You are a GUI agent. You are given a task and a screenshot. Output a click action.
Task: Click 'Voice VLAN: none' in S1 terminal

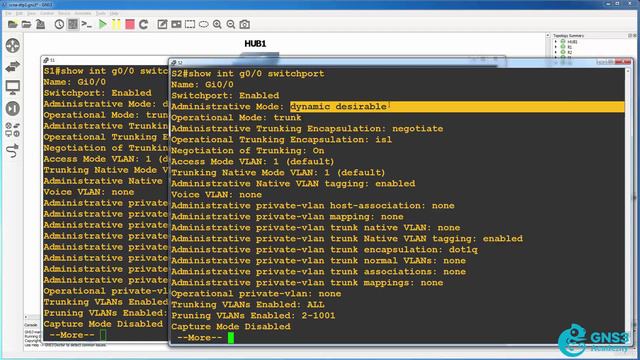[x=89, y=192]
